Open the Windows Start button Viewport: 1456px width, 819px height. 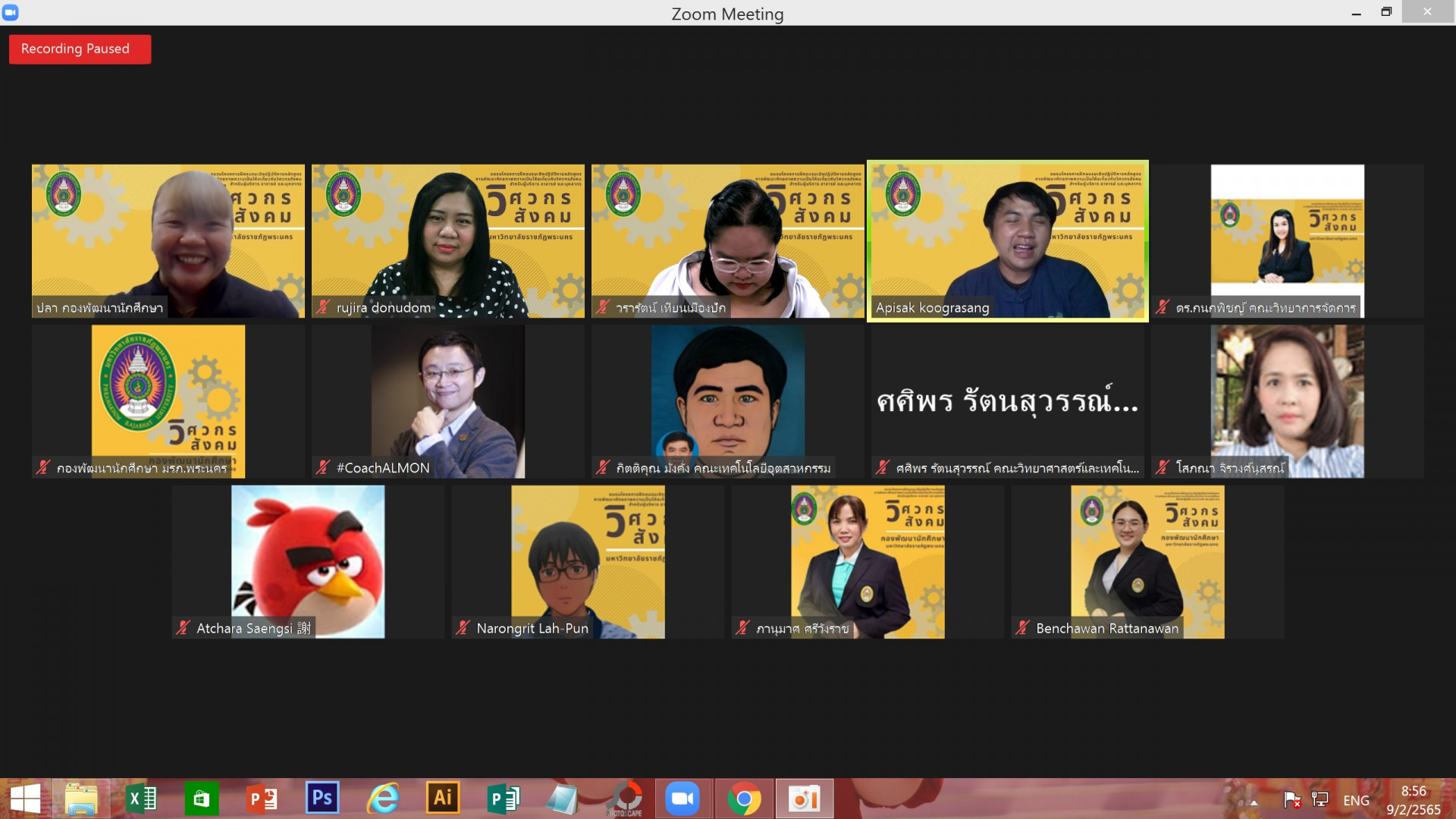pyautogui.click(x=25, y=799)
